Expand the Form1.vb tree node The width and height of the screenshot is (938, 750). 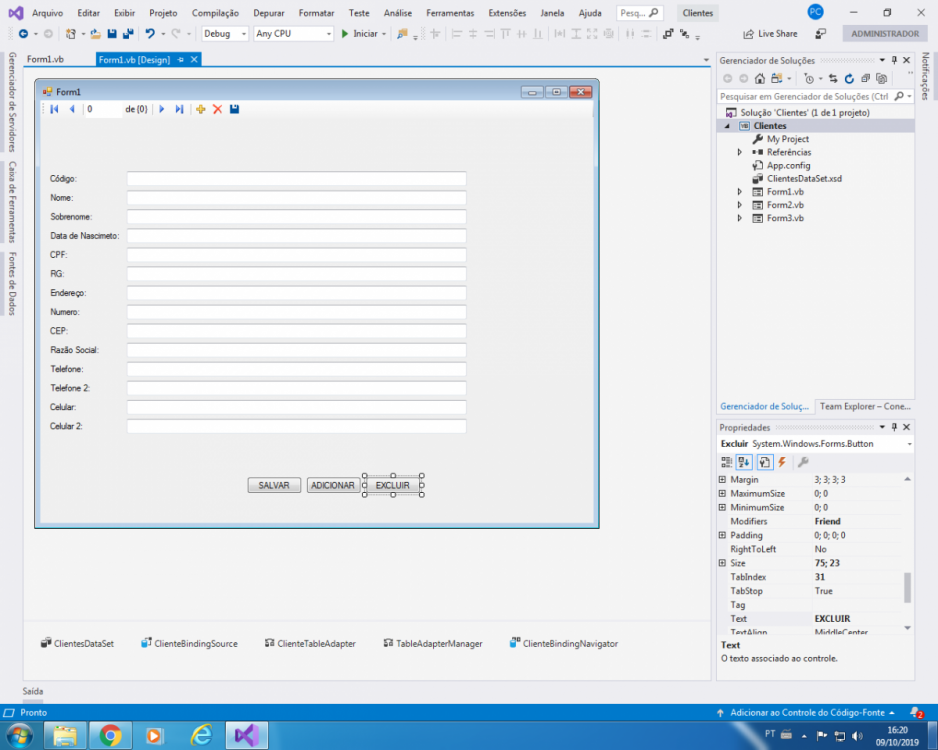(739, 191)
